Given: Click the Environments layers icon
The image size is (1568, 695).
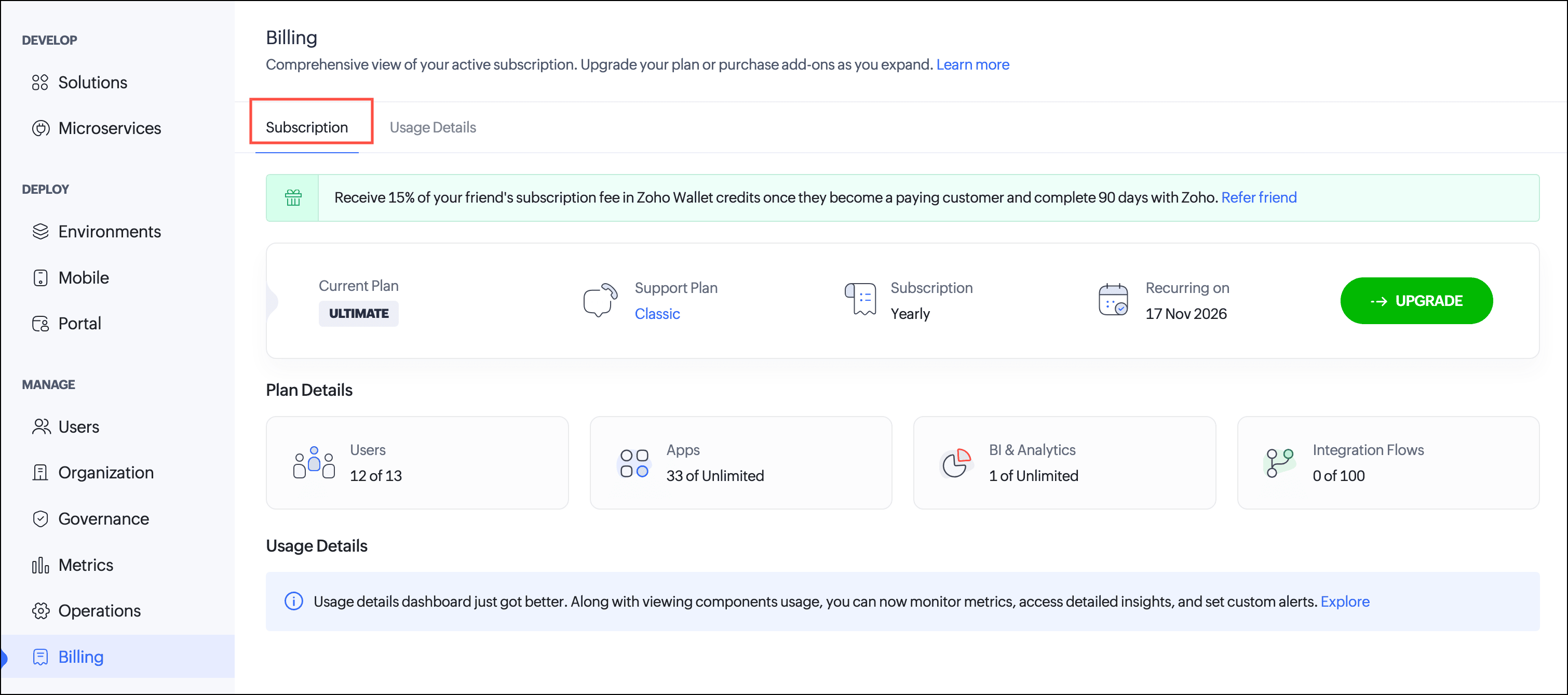Looking at the screenshot, I should (x=40, y=232).
